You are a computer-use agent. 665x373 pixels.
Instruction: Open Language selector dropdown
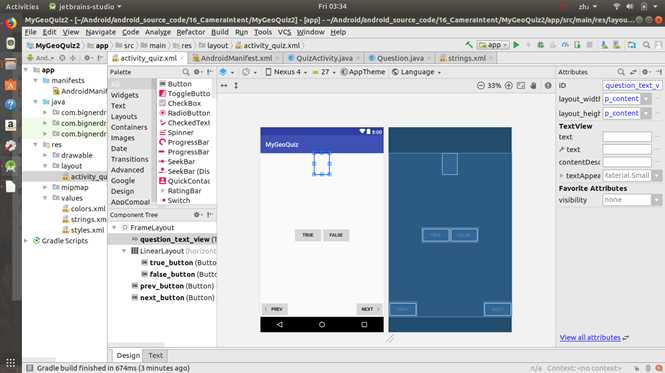416,72
